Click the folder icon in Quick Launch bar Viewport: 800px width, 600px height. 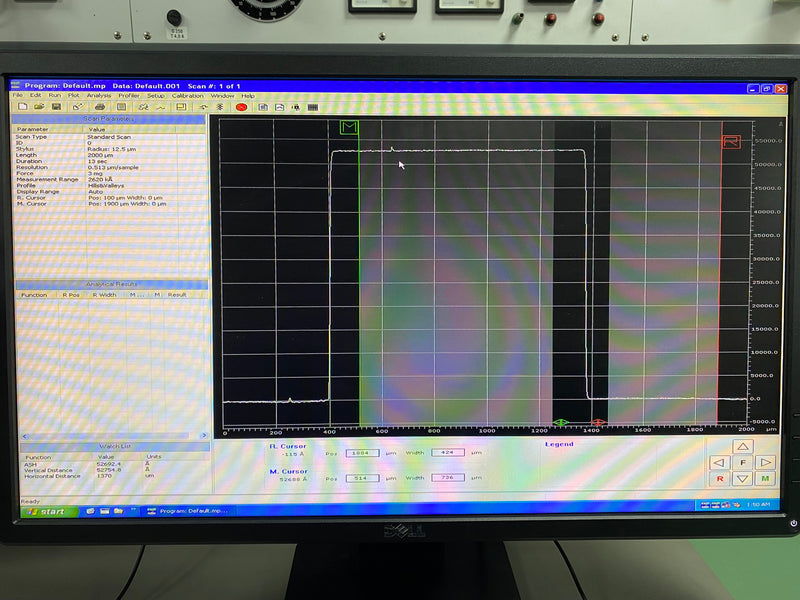[119, 511]
